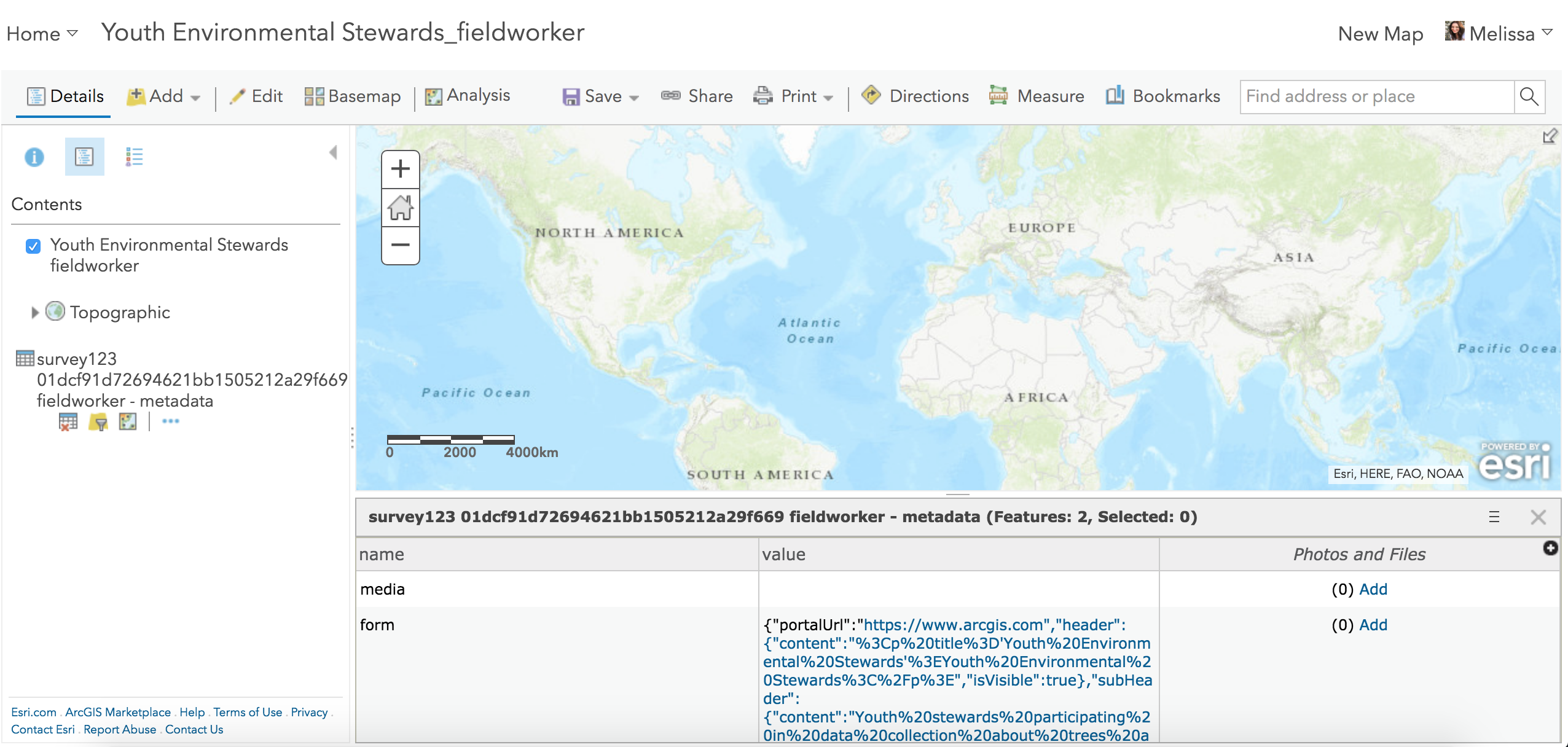Image resolution: width=1568 pixels, height=747 pixels.
Task: Click the map title Youth Environmental Stewards_fieldworker
Action: 343,32
